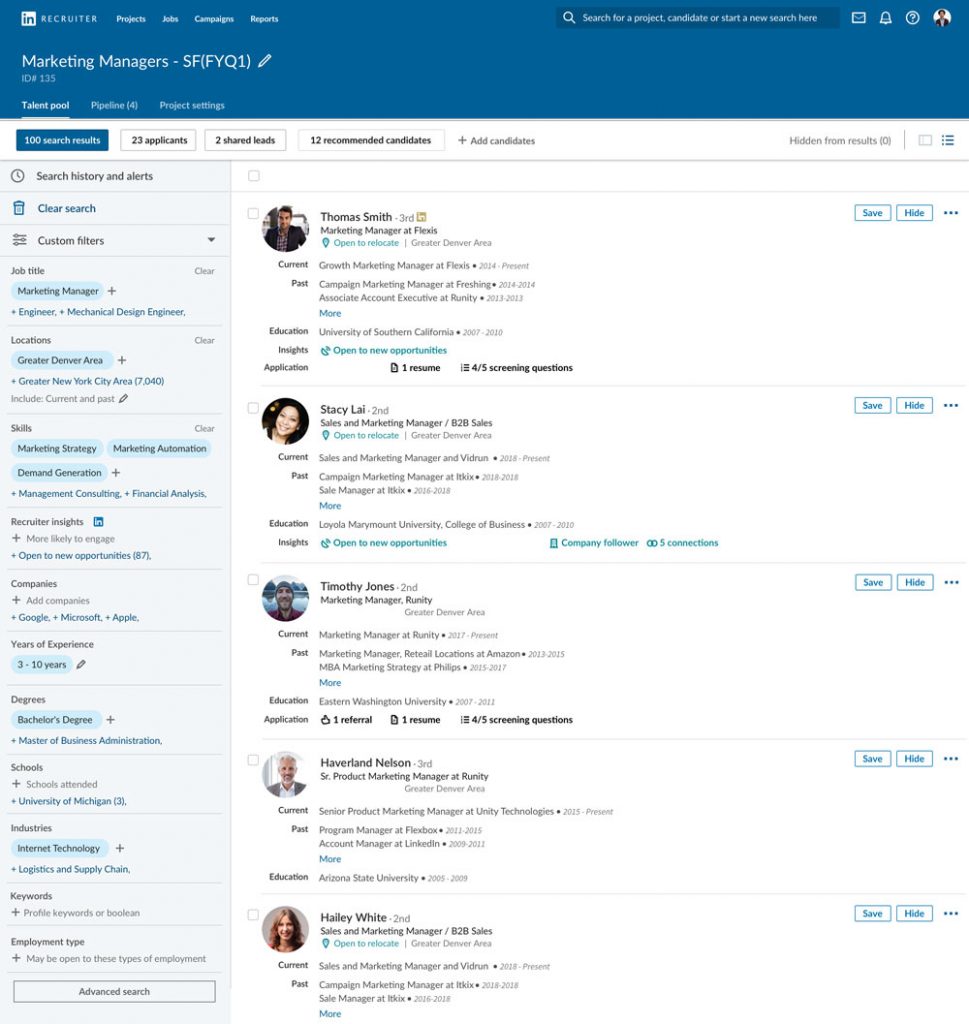Viewport: 969px width, 1024px height.
Task: Select the Thomas Smith checkbox
Action: click(253, 213)
